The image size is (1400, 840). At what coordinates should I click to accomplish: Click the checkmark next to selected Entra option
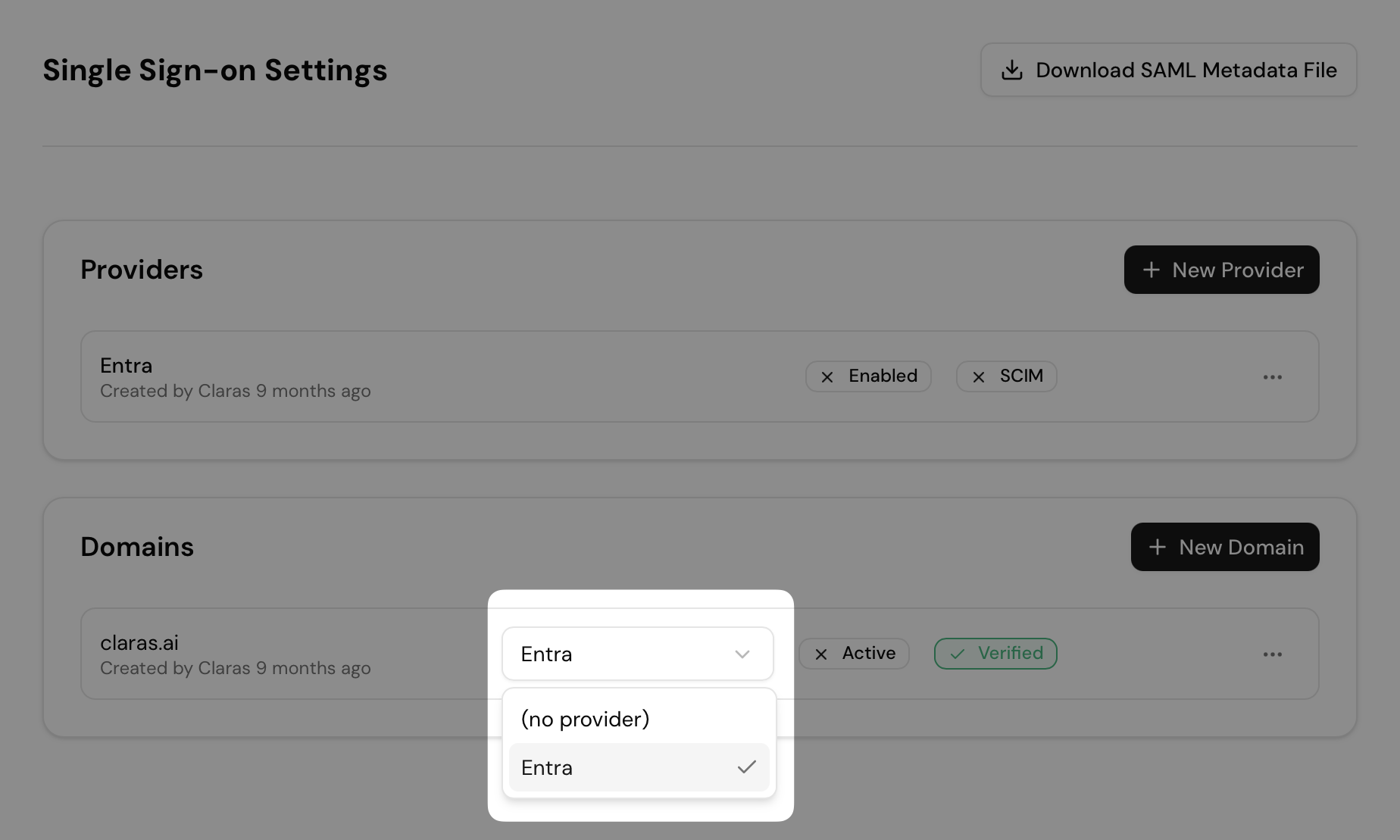pyautogui.click(x=746, y=767)
